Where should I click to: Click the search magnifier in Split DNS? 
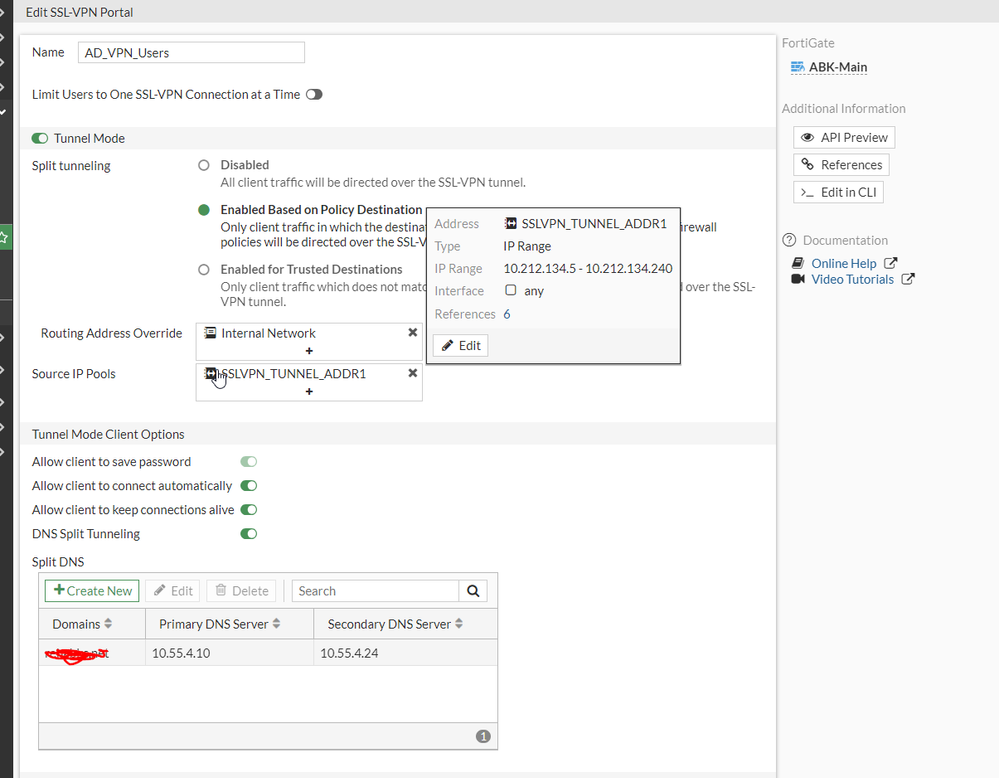click(x=473, y=591)
